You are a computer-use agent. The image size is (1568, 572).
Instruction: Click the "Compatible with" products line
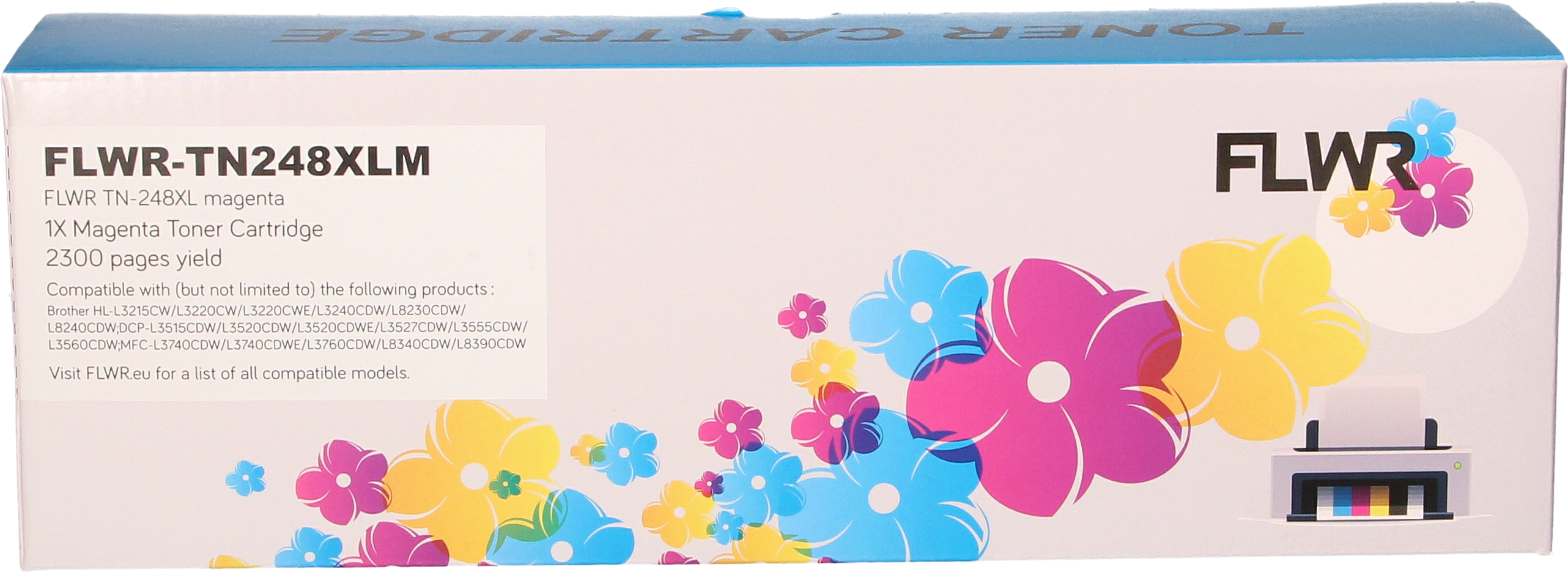click(270, 289)
